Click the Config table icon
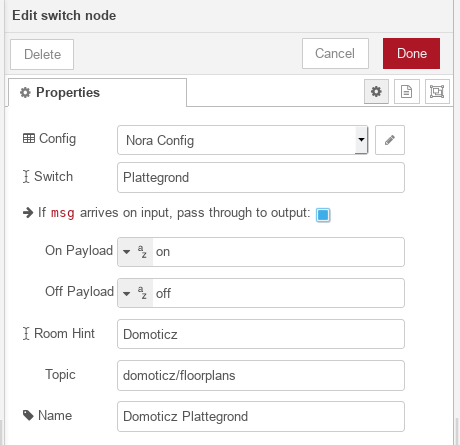 pyautogui.click(x=29, y=138)
